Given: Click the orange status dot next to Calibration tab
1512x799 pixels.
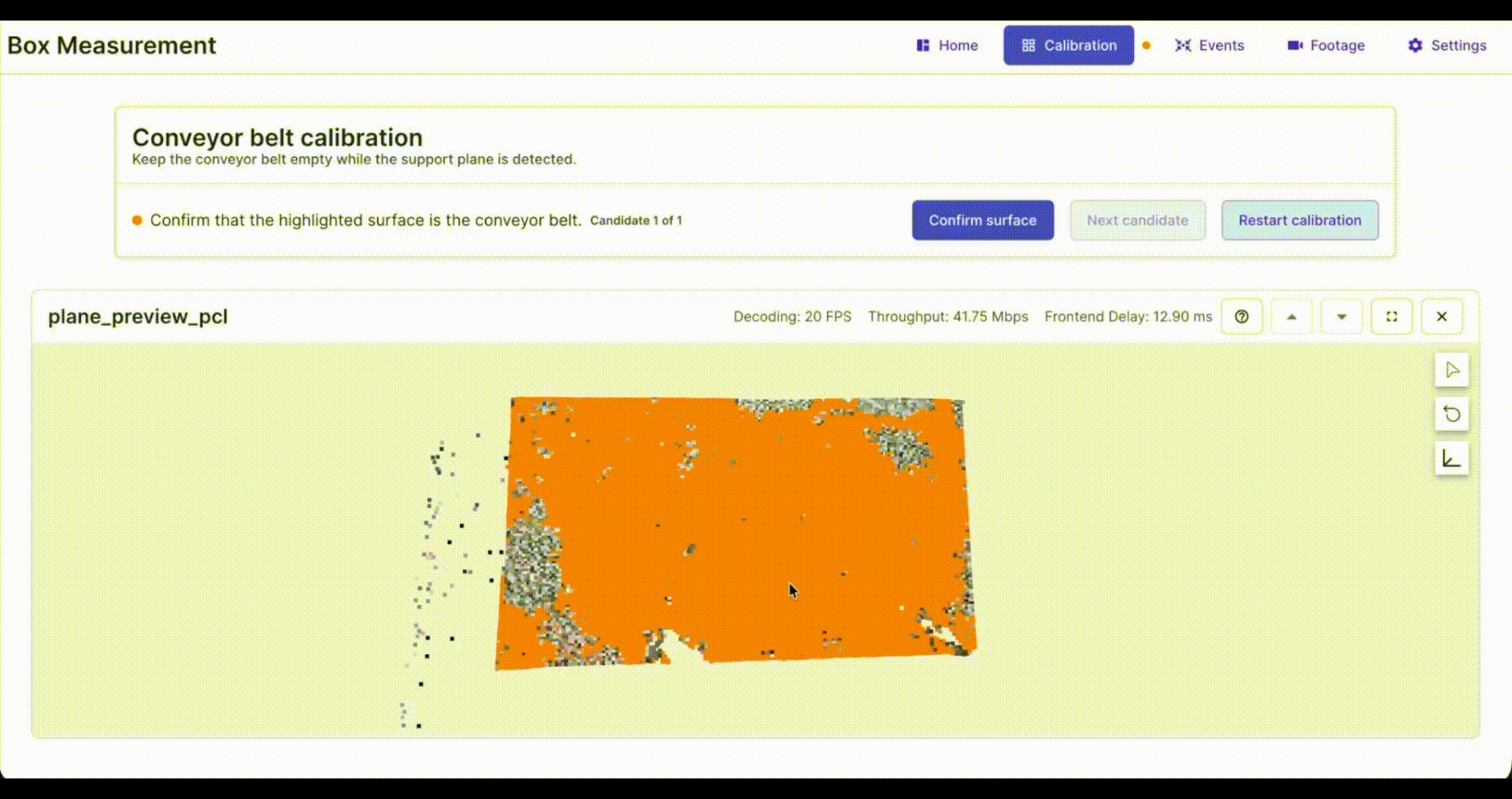Looking at the screenshot, I should [1147, 46].
